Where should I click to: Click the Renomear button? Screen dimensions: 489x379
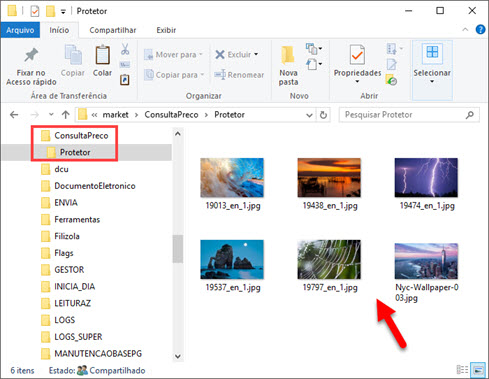(239, 75)
